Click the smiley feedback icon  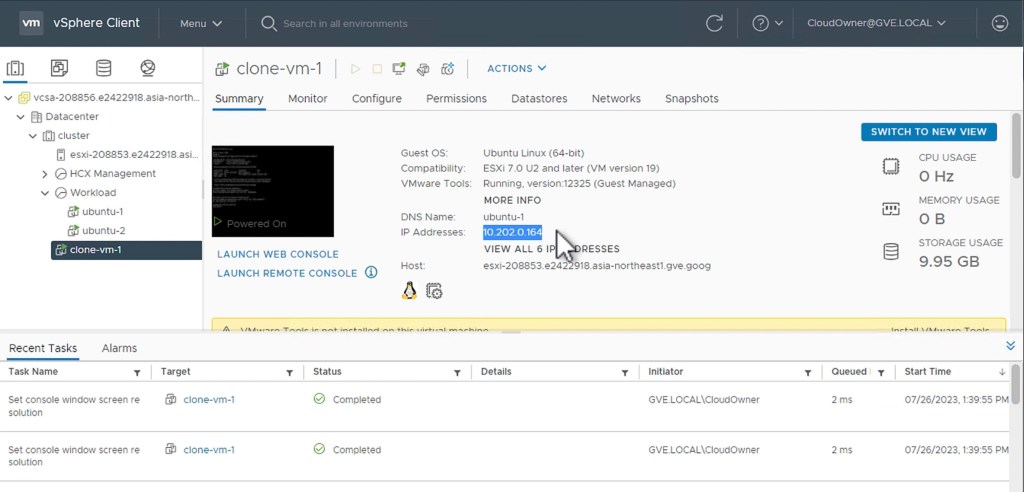pos(999,23)
